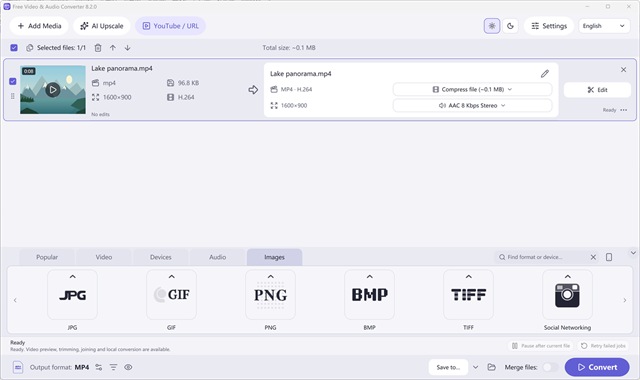This screenshot has height=380, width=640.
Task: Expand presets chevron above Social Networking
Action: [x=567, y=277]
